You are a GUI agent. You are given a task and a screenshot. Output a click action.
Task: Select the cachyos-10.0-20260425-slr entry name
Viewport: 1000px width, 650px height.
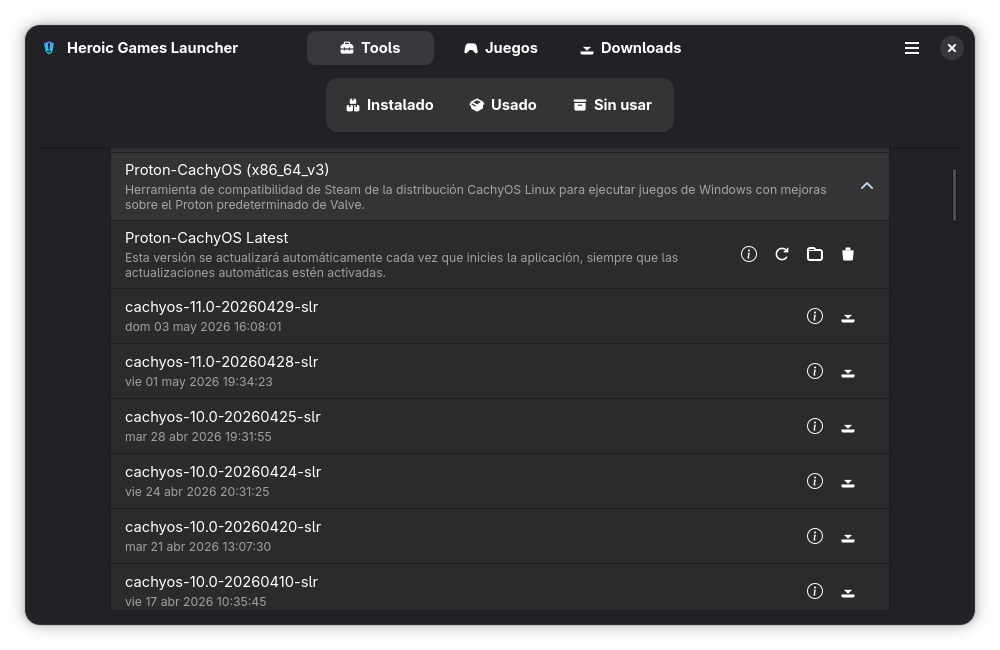(223, 417)
